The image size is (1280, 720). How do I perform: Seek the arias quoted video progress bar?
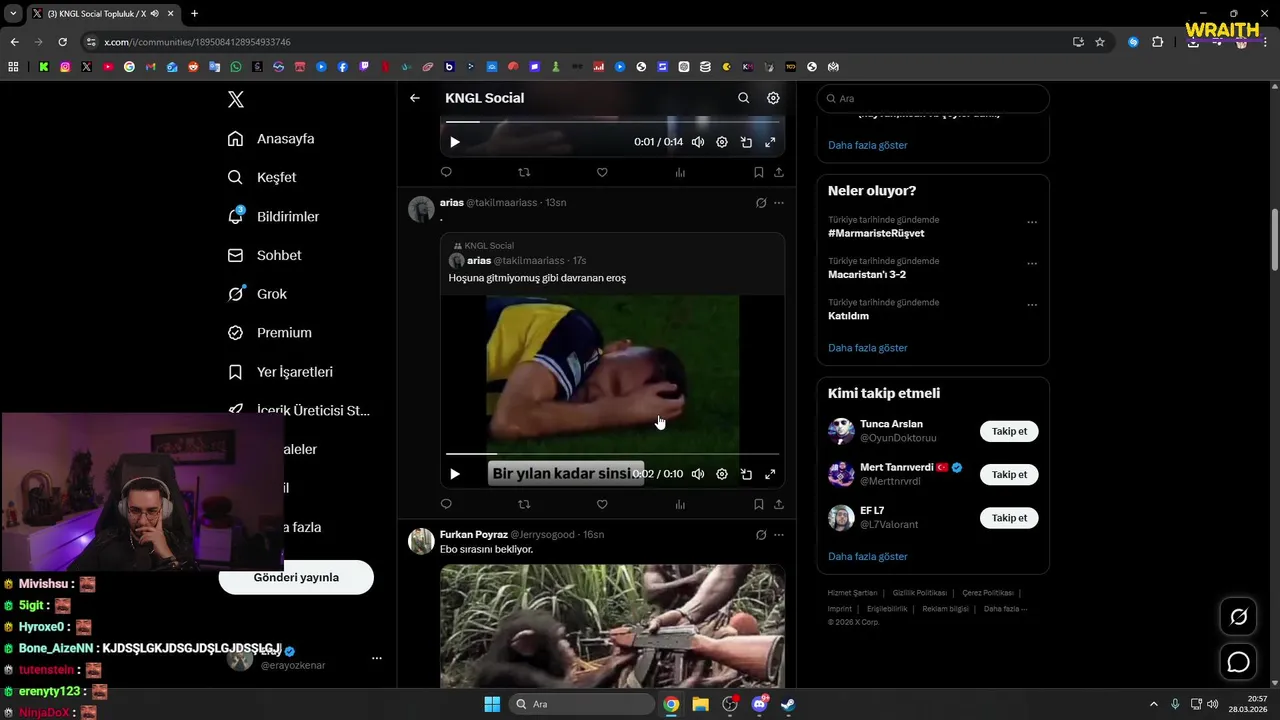point(612,454)
